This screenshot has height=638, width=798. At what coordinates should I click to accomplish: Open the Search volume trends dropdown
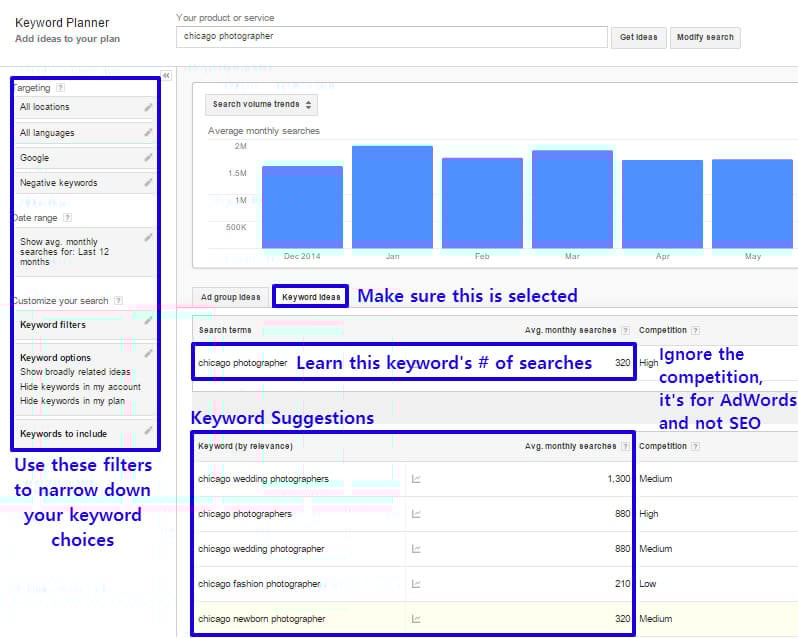pyautogui.click(x=261, y=104)
